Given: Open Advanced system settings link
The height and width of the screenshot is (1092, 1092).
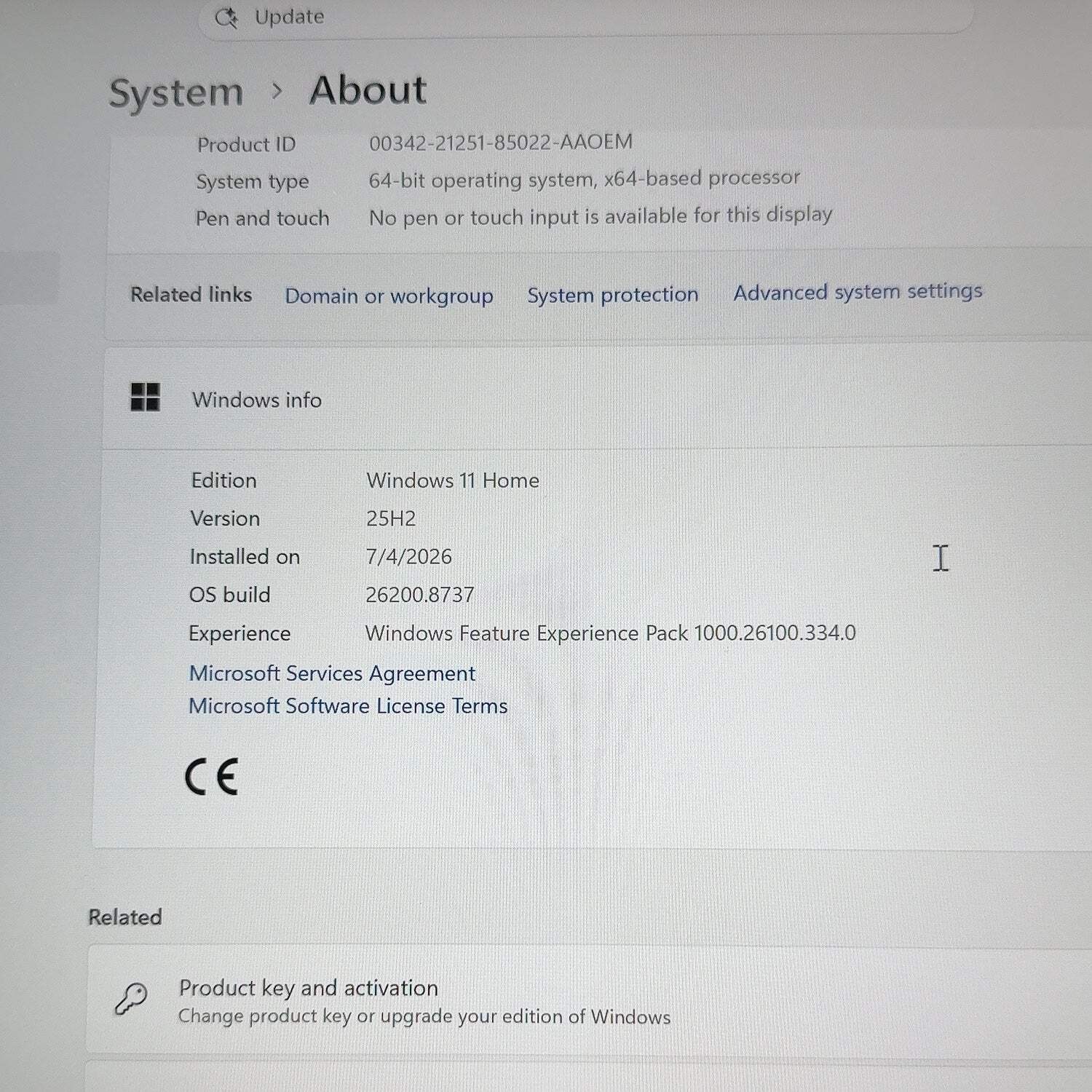Looking at the screenshot, I should pos(858,292).
